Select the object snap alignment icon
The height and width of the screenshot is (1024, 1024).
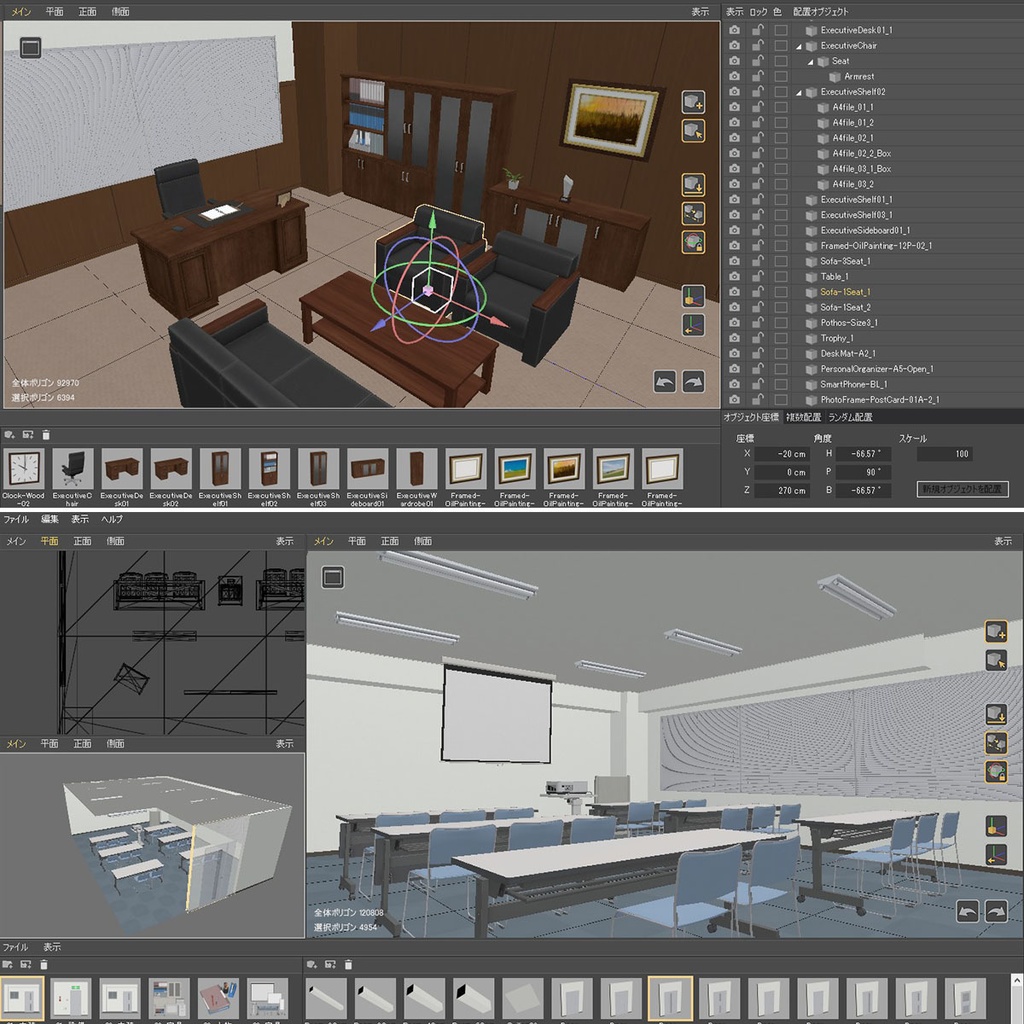[693, 213]
